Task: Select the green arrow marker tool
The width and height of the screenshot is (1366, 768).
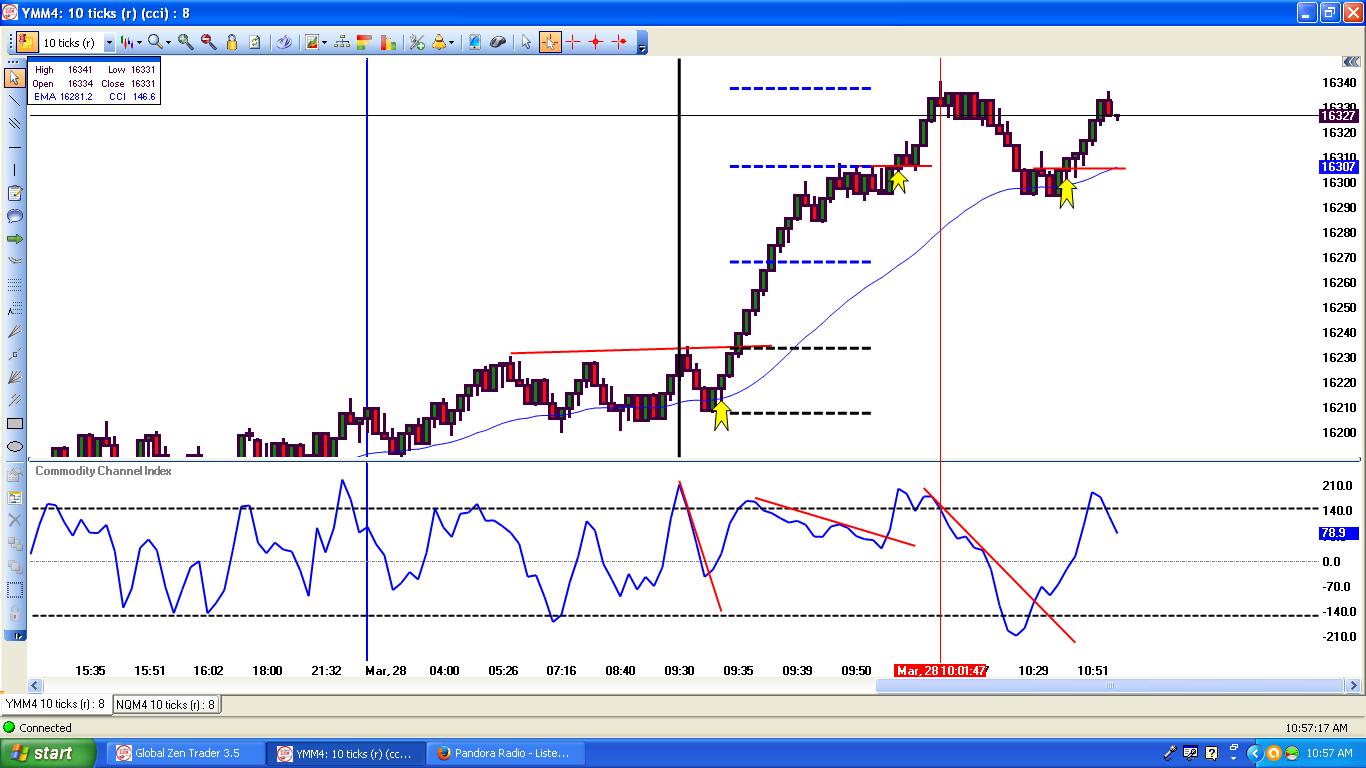Action: pyautogui.click(x=14, y=239)
